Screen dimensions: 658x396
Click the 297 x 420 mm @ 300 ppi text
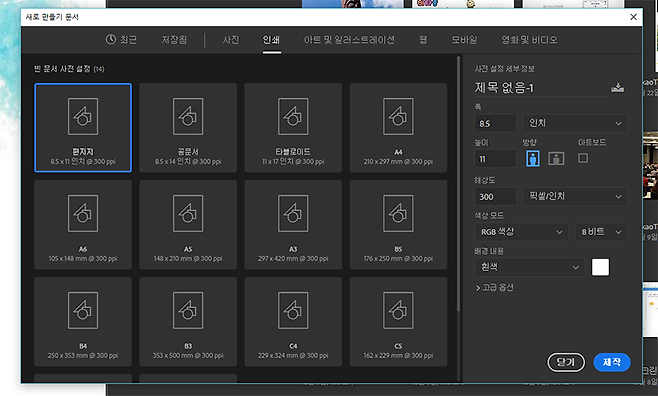point(293,258)
